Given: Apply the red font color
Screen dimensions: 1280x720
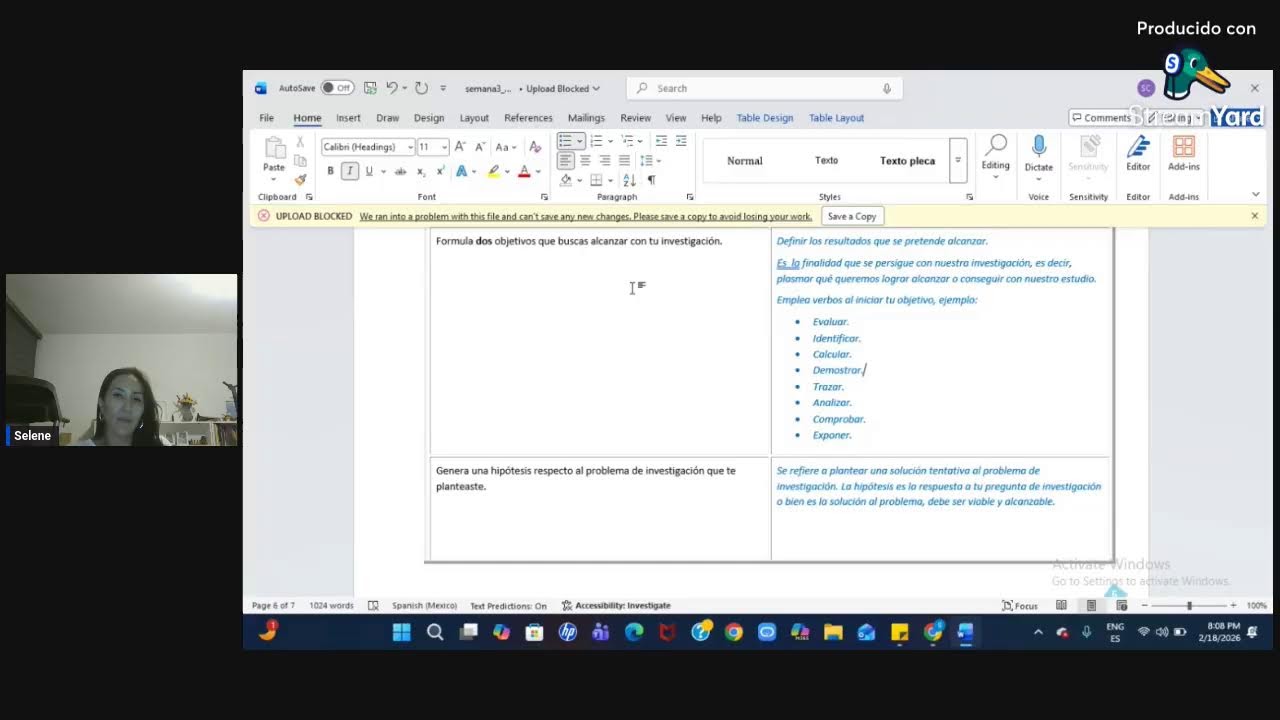Looking at the screenshot, I should pos(523,171).
